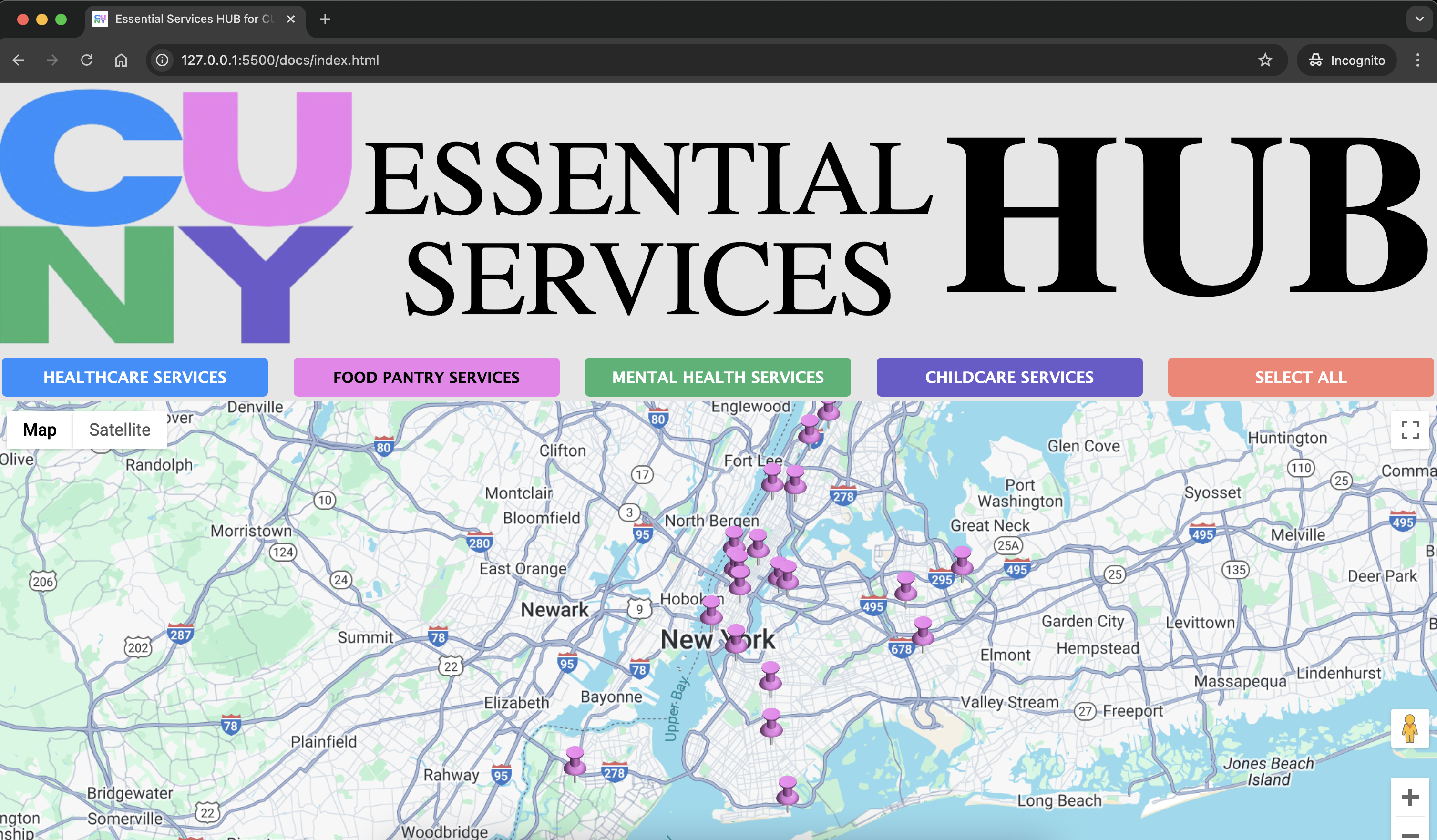
Task: Click the browser home icon
Action: [x=121, y=60]
